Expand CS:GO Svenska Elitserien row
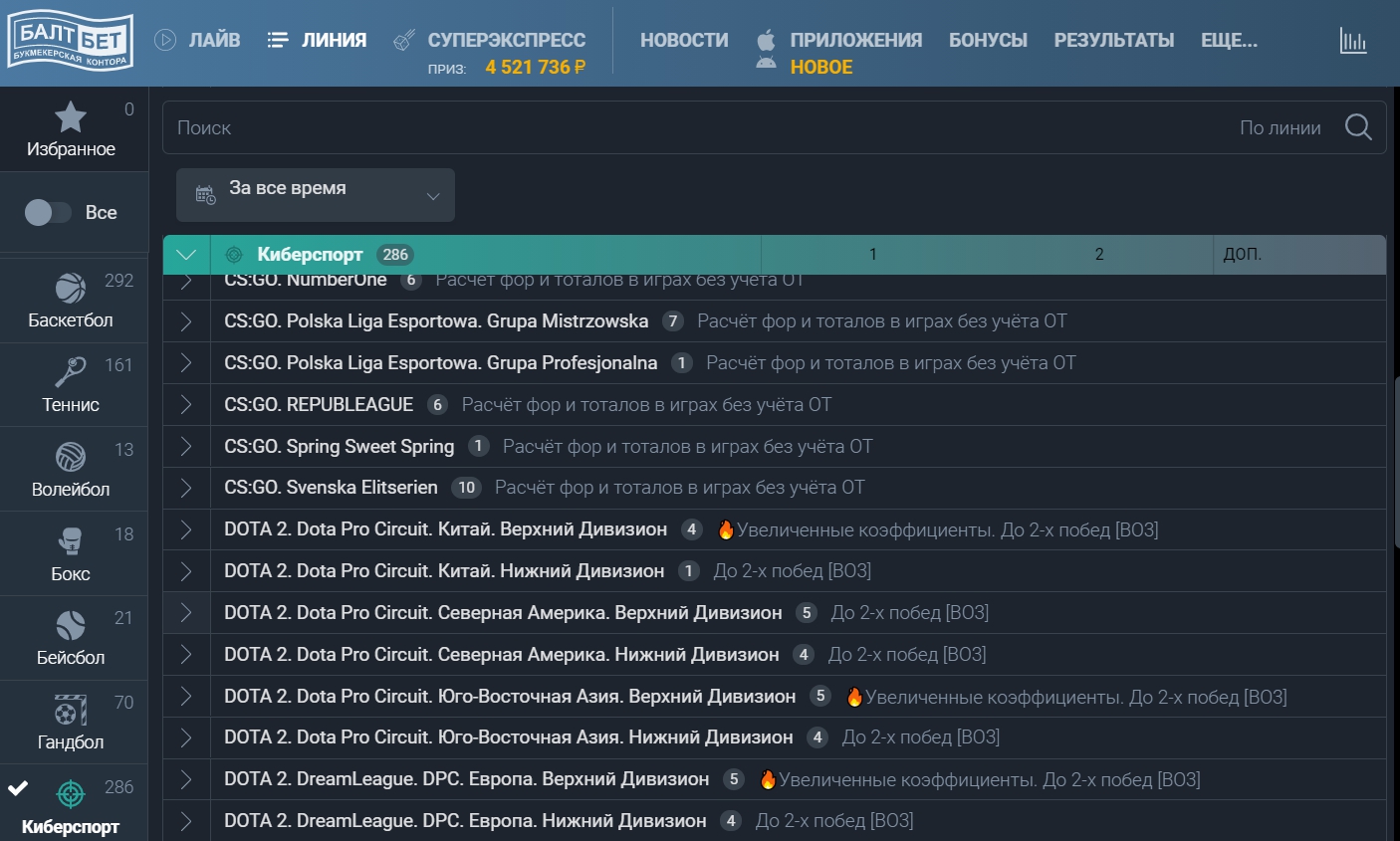This screenshot has width=1400, height=841. pos(186,488)
